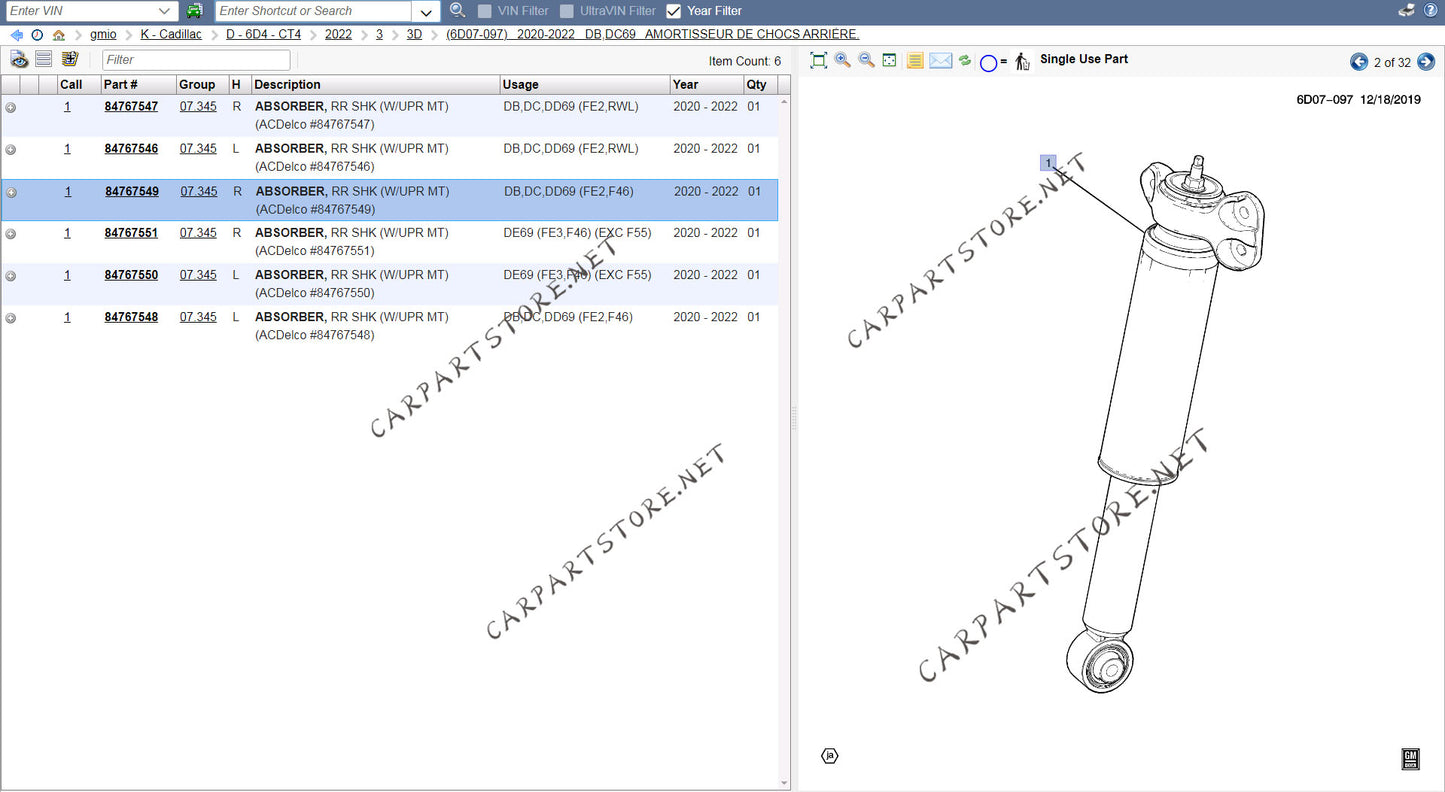1445x792 pixels.
Task: Enable the VIN Filter checkbox
Action: 485,11
